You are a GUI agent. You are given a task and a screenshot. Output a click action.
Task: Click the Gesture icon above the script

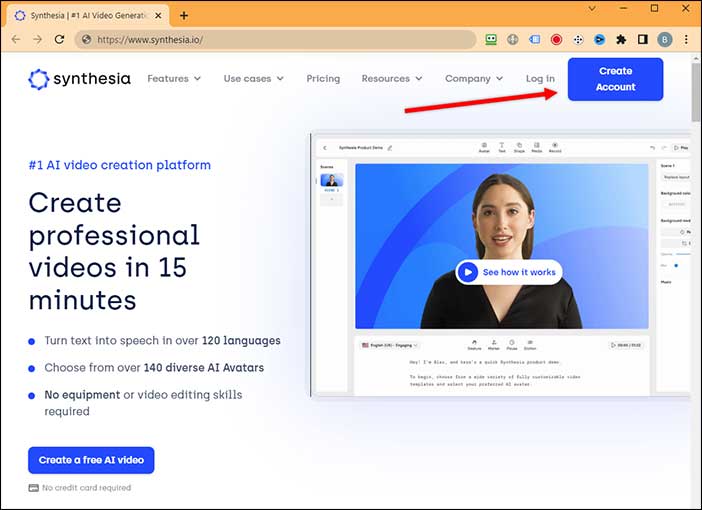pos(474,345)
